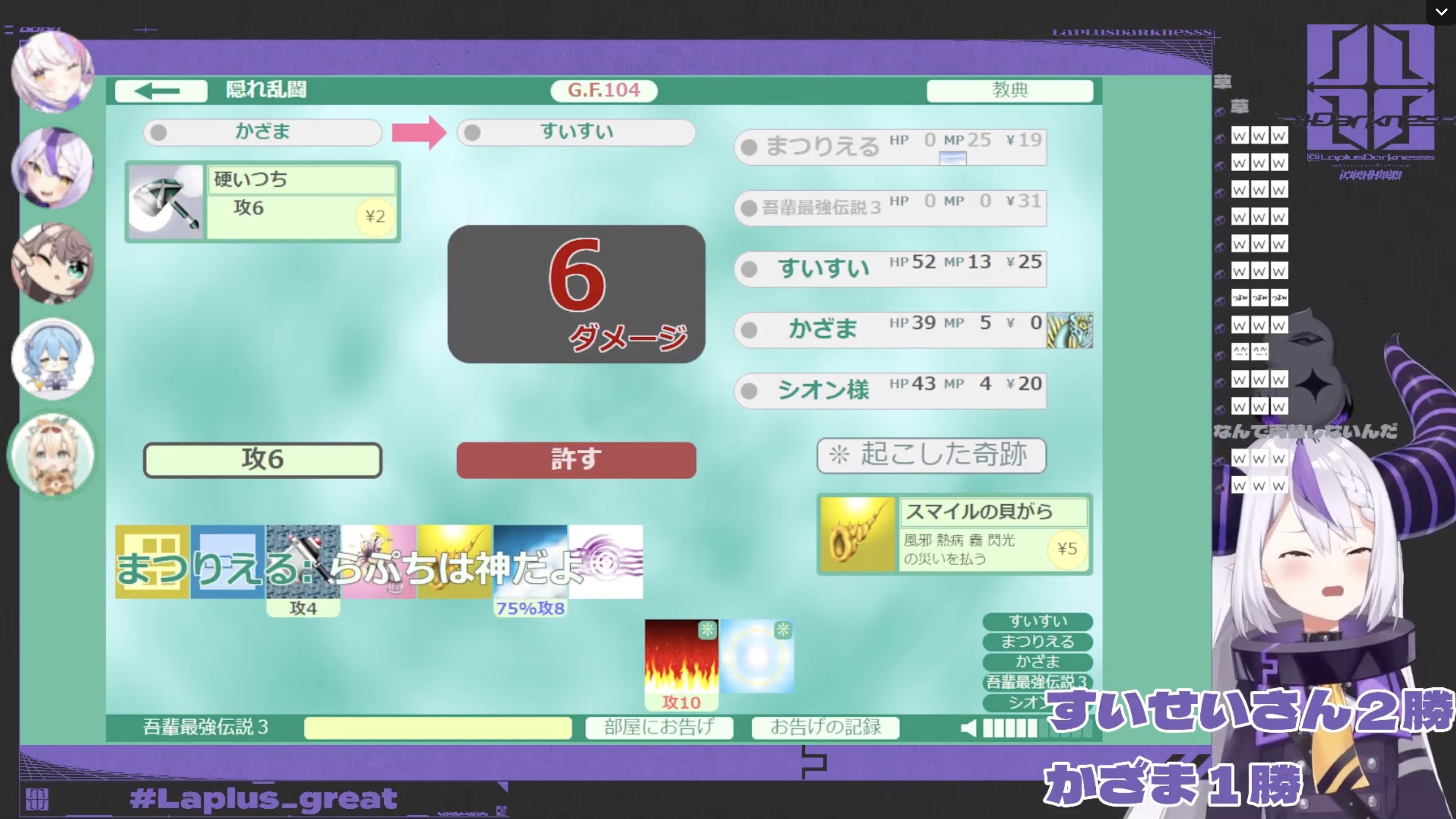This screenshot has width=1456, height=819.
Task: Expand the top-right chevron dropdown
Action: [x=1441, y=12]
